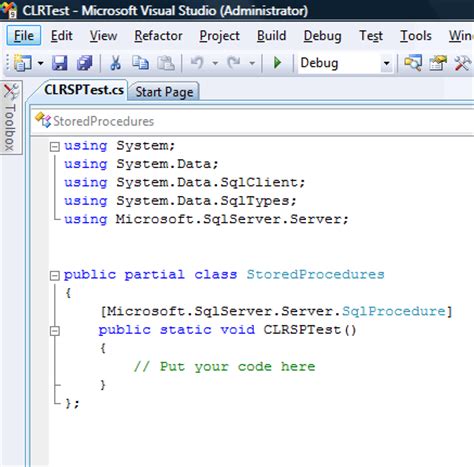Click the Save All icon
This screenshot has height=467, width=474.
[x=84, y=63]
